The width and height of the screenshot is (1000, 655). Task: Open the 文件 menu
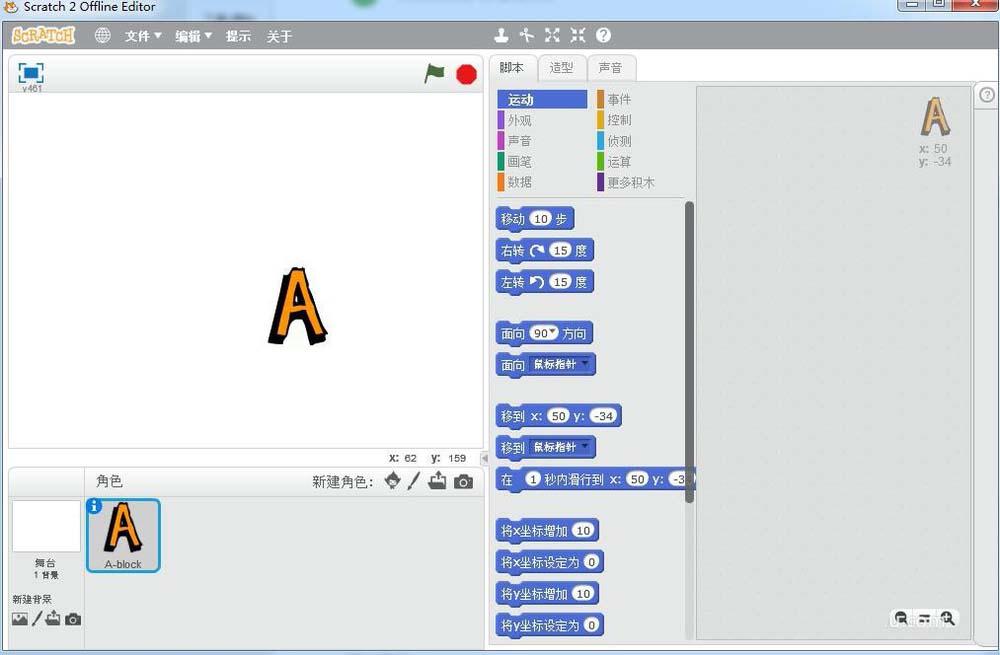(x=142, y=36)
